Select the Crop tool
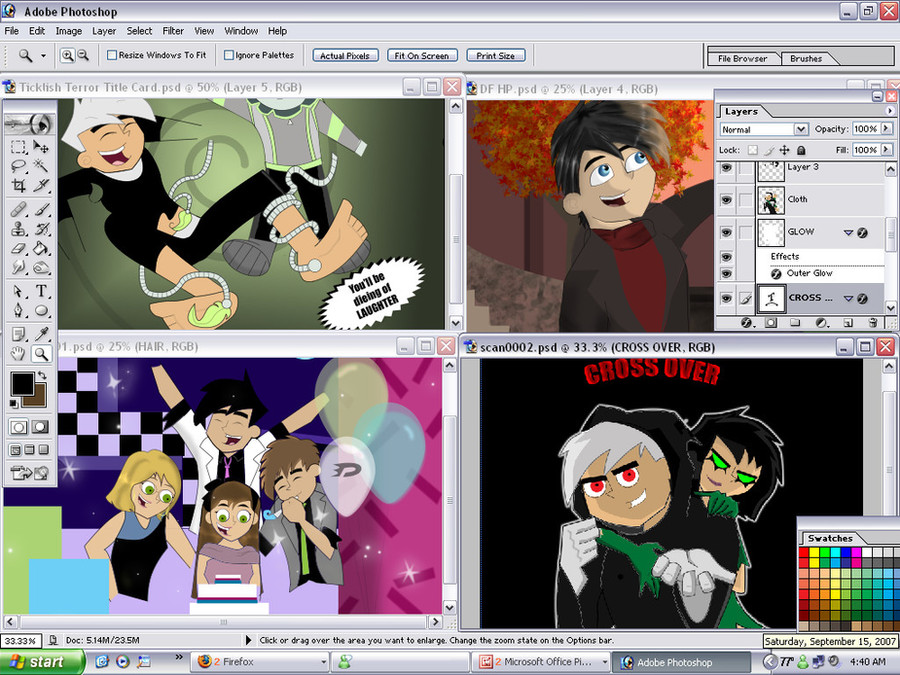The image size is (900, 675). pos(18,185)
